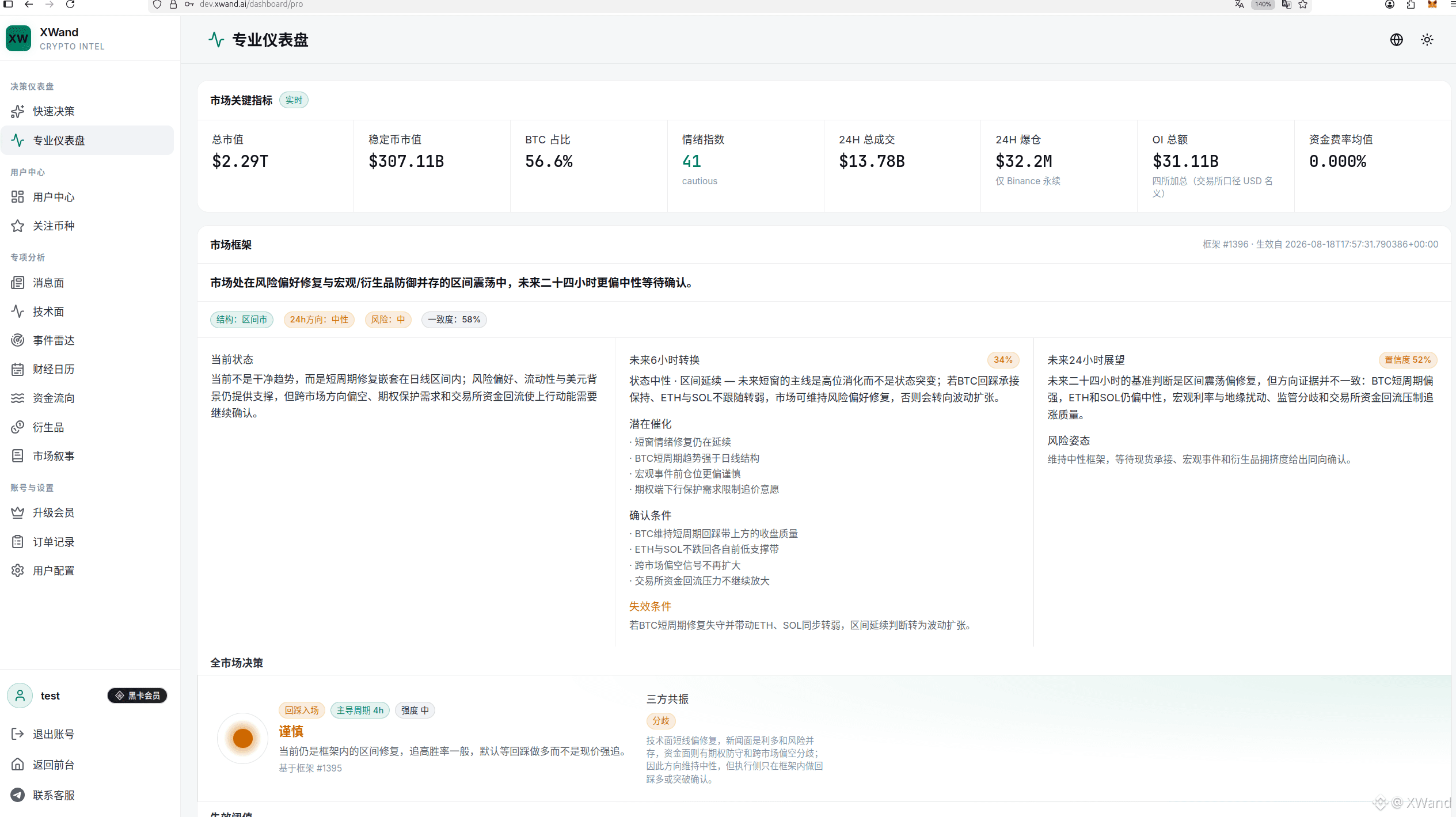The width and height of the screenshot is (1456, 817).
Task: Click the browser translate page icon
Action: point(1239,5)
